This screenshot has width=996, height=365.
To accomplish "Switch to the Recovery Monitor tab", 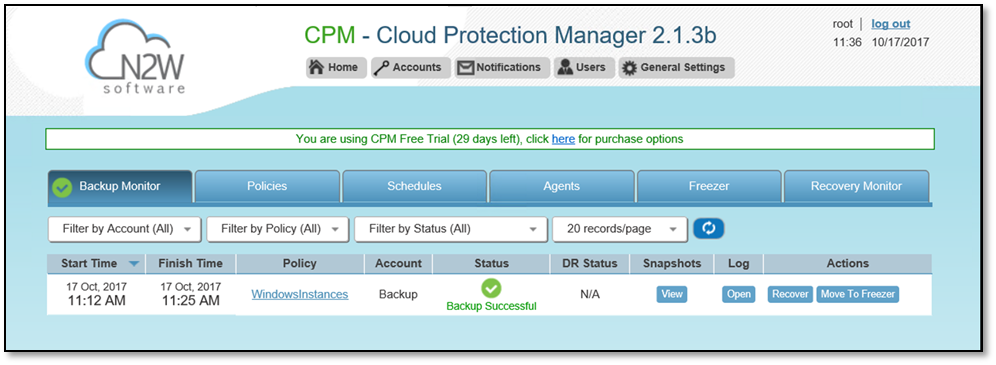I will pyautogui.click(x=856, y=187).
